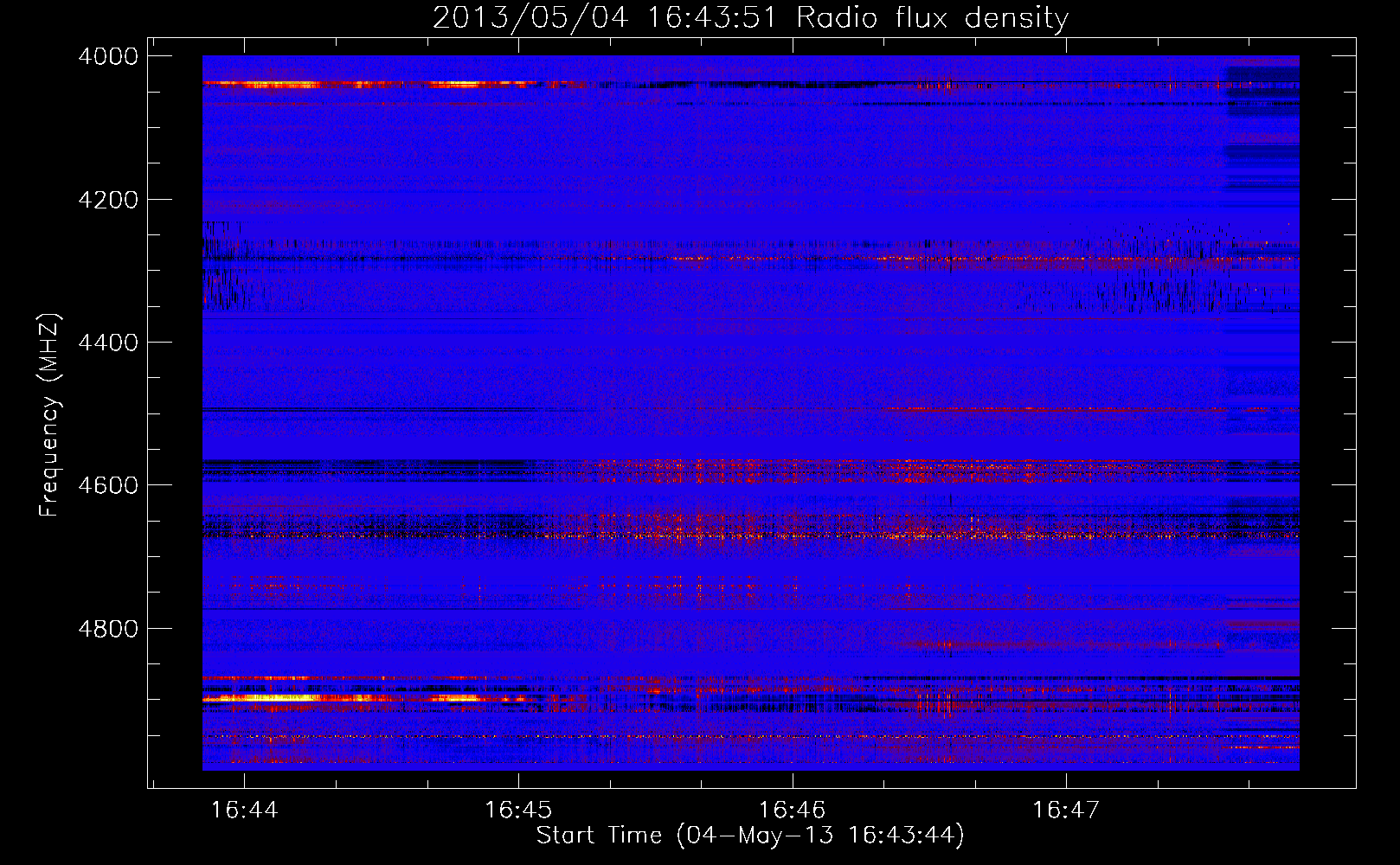Click the 16:45 time axis label
Image resolution: width=1400 pixels, height=865 pixels.
click(517, 811)
